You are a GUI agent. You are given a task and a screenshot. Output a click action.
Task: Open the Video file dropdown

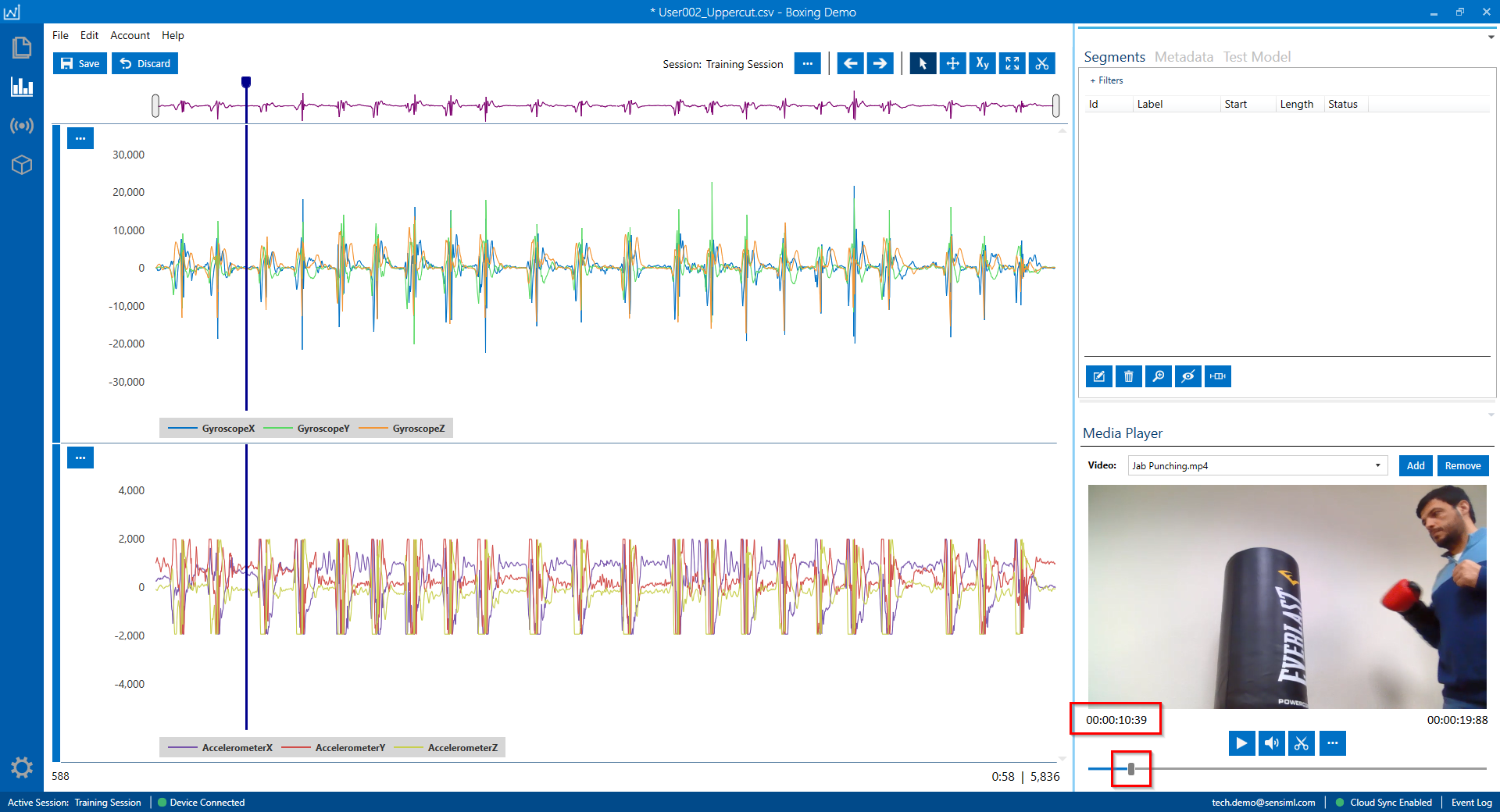(1258, 466)
